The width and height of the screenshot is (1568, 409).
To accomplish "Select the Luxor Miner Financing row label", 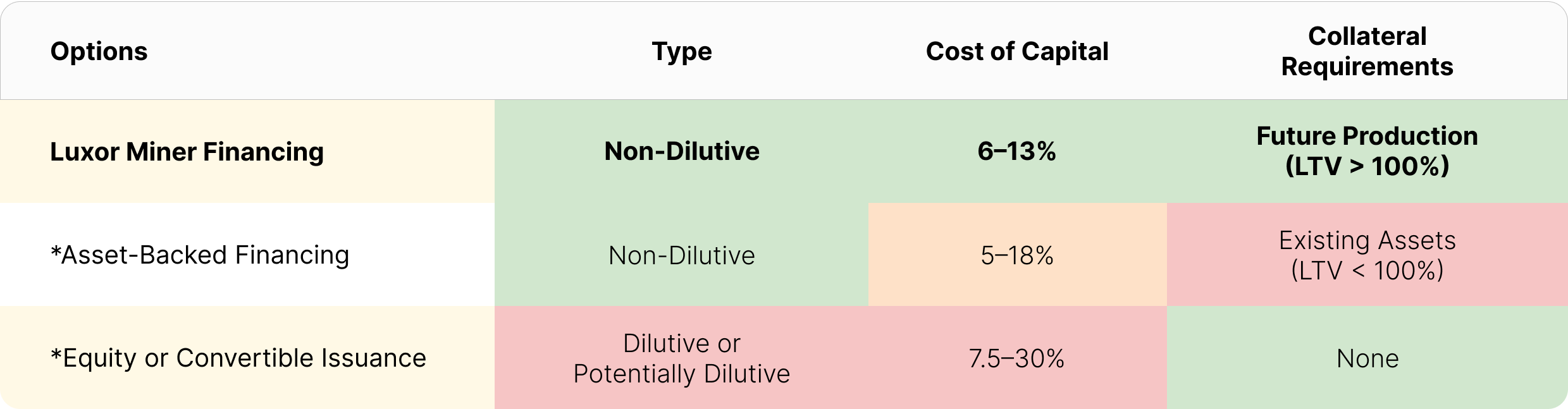I will point(187,152).
